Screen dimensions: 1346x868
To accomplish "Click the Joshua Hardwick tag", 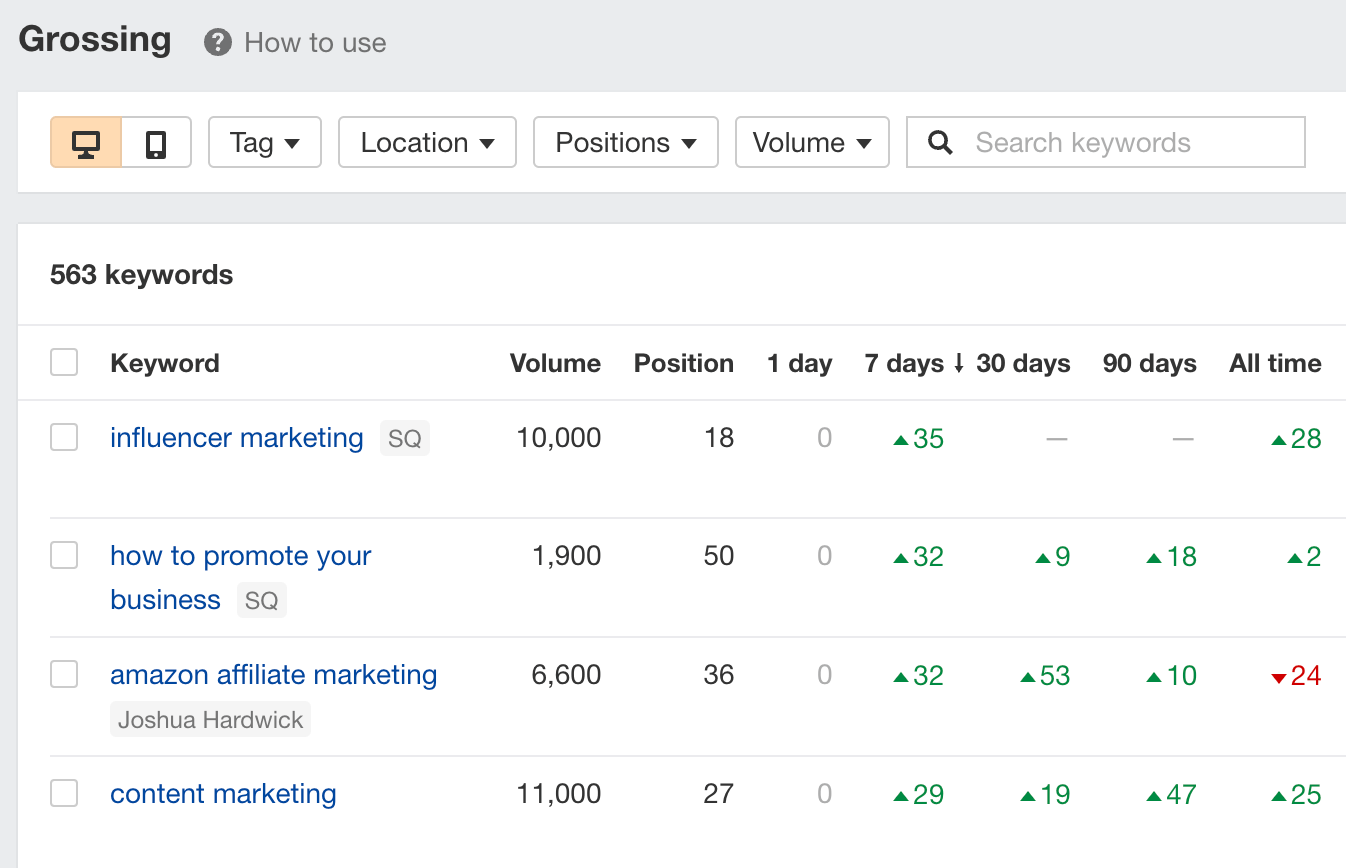I will pos(210,719).
